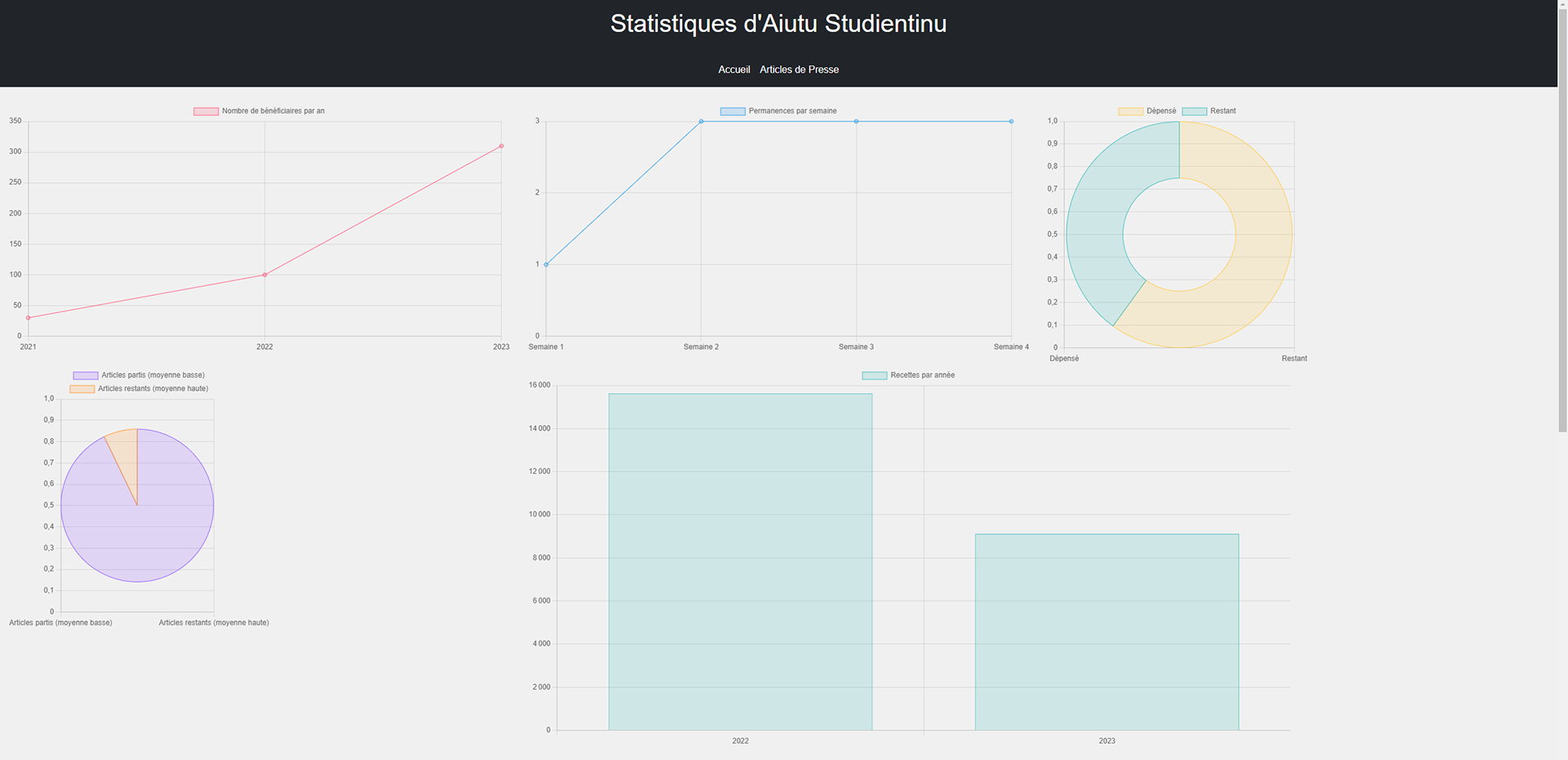Select the Semaine 1 data point
1568x760 pixels.
coord(546,265)
